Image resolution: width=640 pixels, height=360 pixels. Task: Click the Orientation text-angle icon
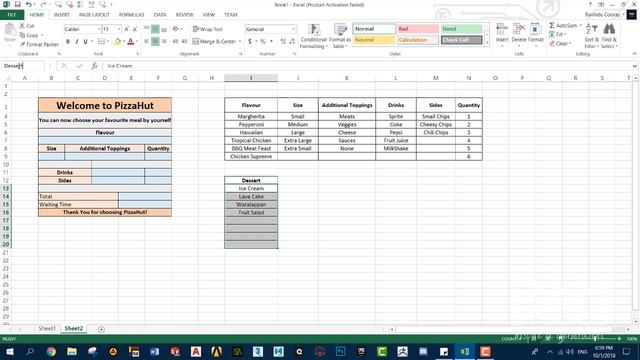(x=176, y=29)
